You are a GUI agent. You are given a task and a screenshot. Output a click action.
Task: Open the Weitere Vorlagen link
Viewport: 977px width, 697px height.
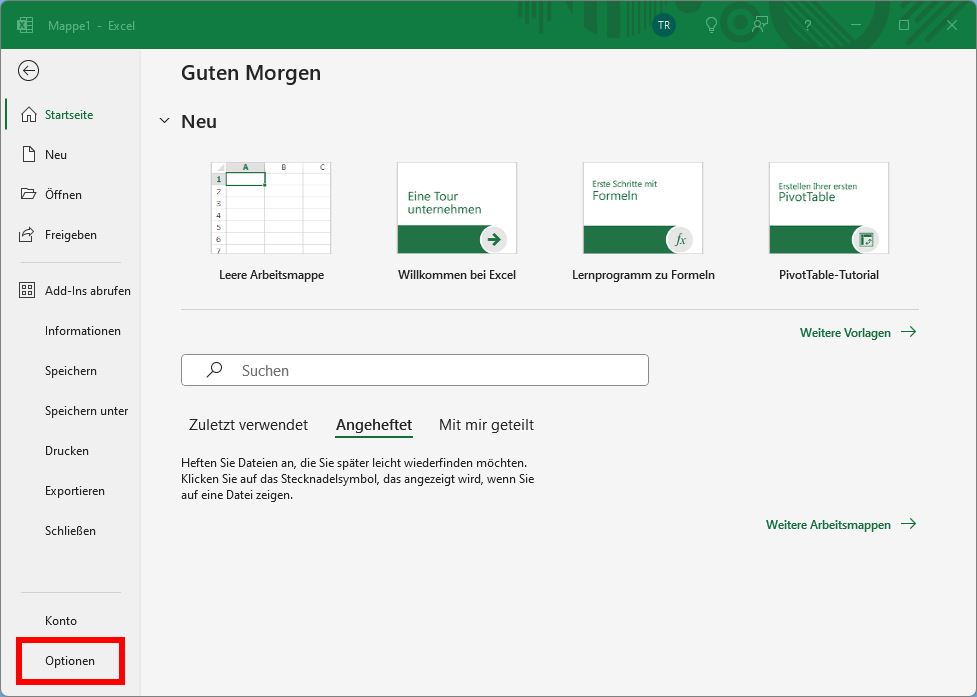(x=846, y=332)
